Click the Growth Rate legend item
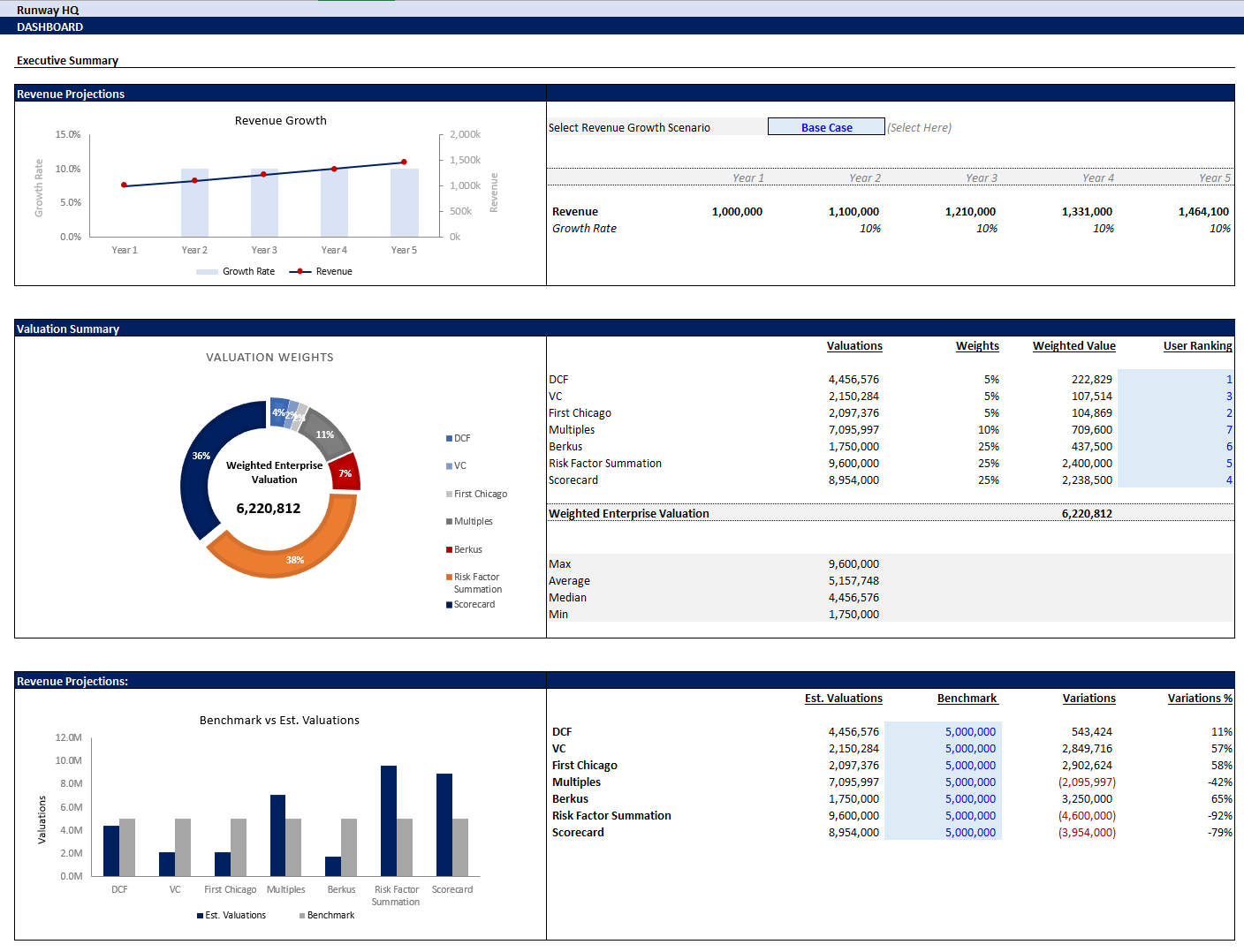The image size is (1244, 952). (235, 272)
